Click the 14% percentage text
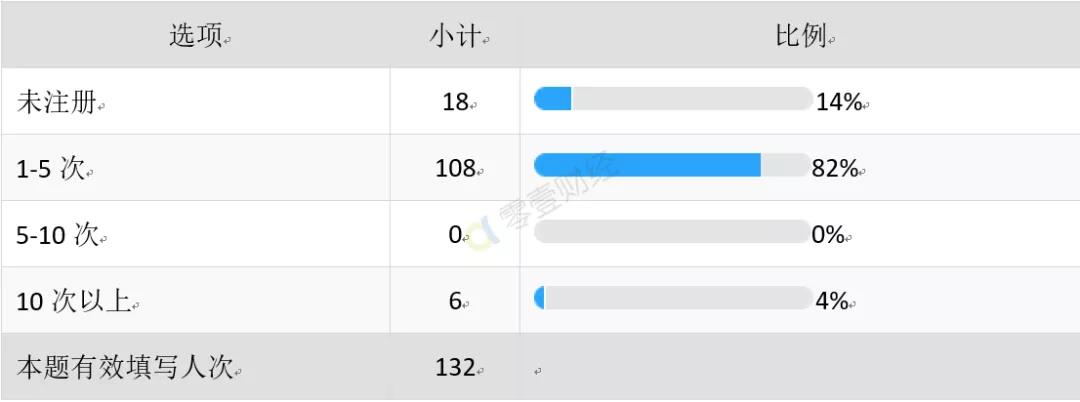1080x402 pixels. tap(839, 103)
